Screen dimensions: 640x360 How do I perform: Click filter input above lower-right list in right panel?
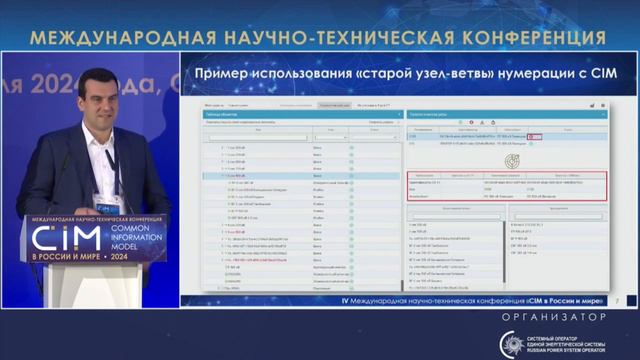click(558, 216)
